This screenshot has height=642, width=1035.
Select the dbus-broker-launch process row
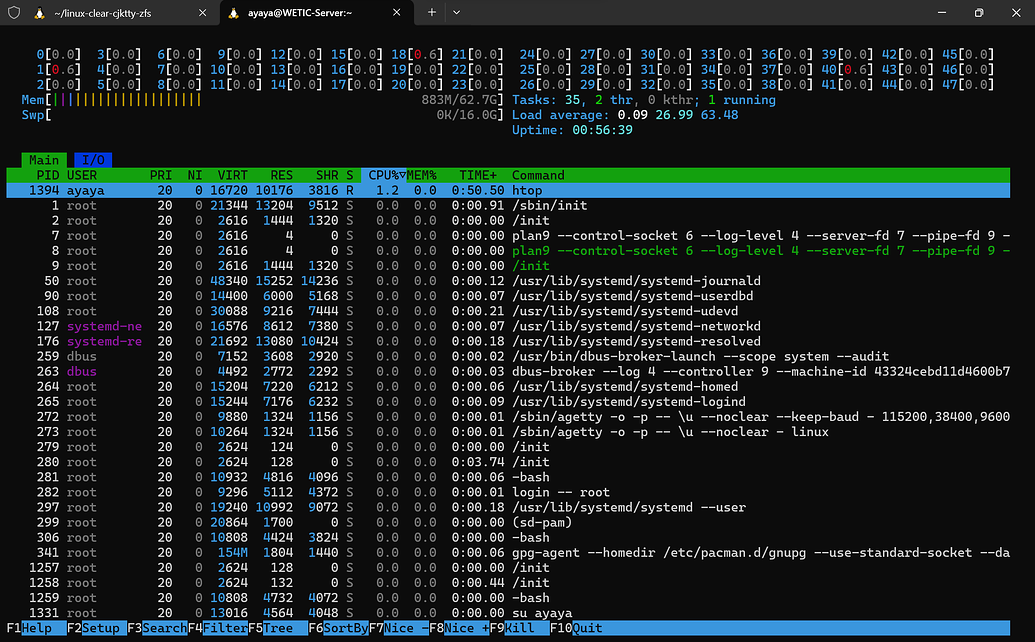coord(508,357)
